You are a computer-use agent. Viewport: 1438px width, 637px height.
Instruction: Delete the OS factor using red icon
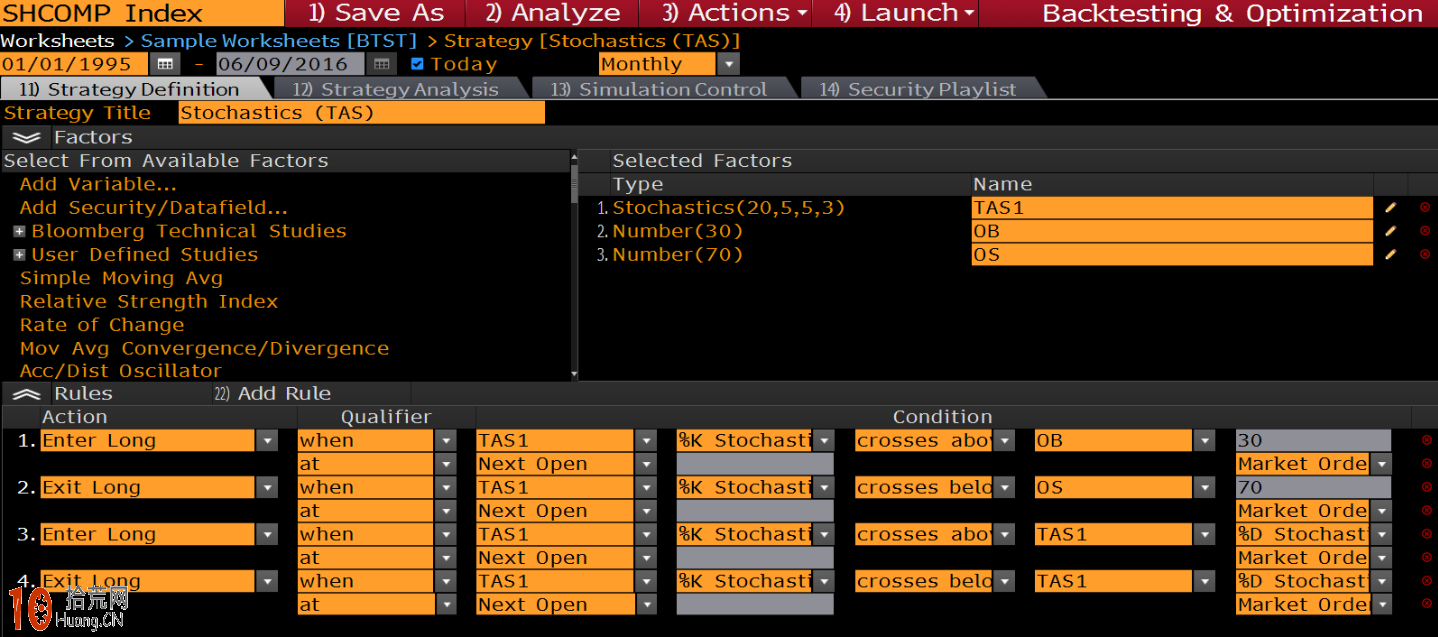point(1425,255)
